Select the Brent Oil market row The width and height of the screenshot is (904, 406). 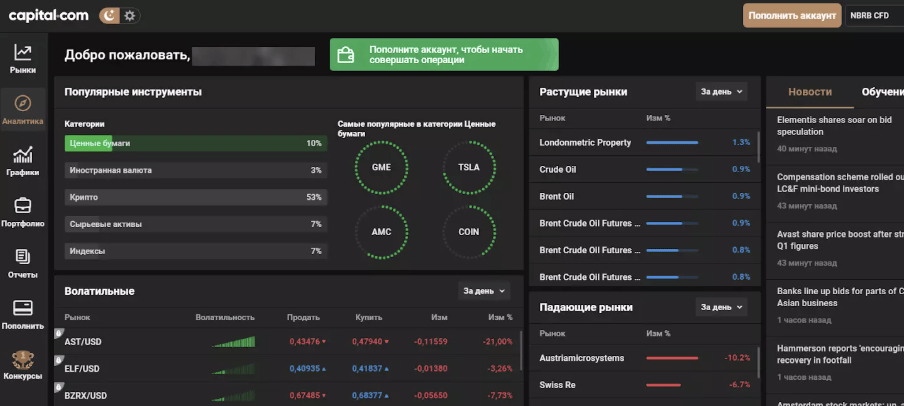(x=645, y=196)
